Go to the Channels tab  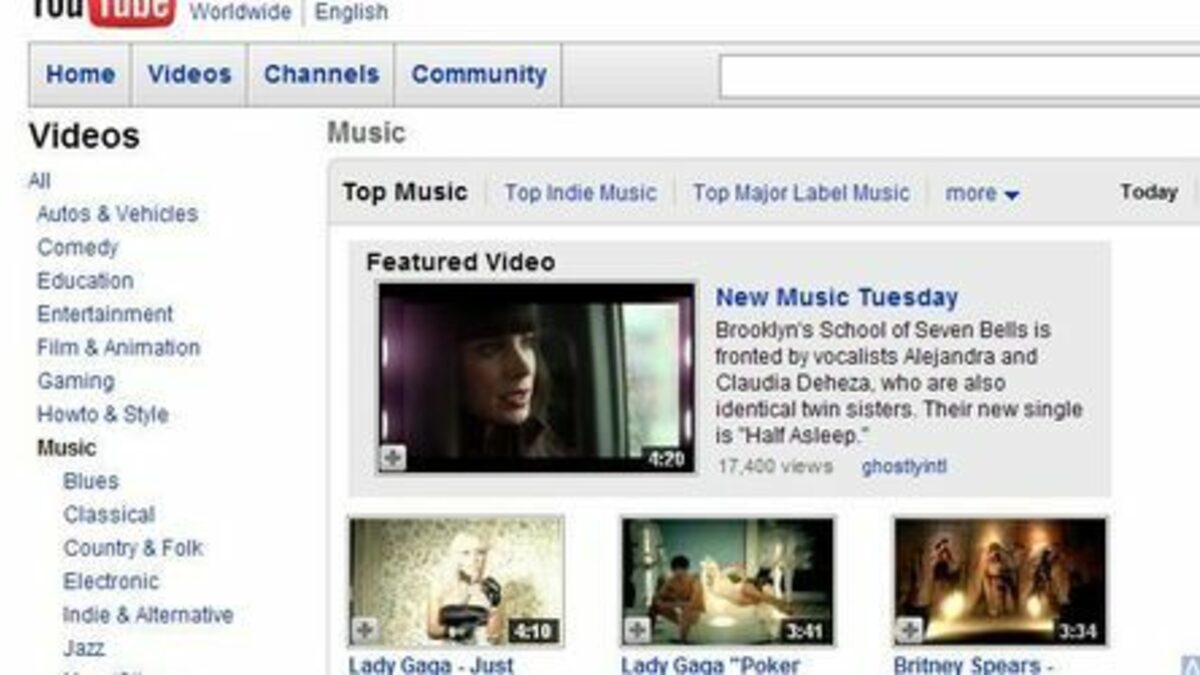pyautogui.click(x=321, y=74)
